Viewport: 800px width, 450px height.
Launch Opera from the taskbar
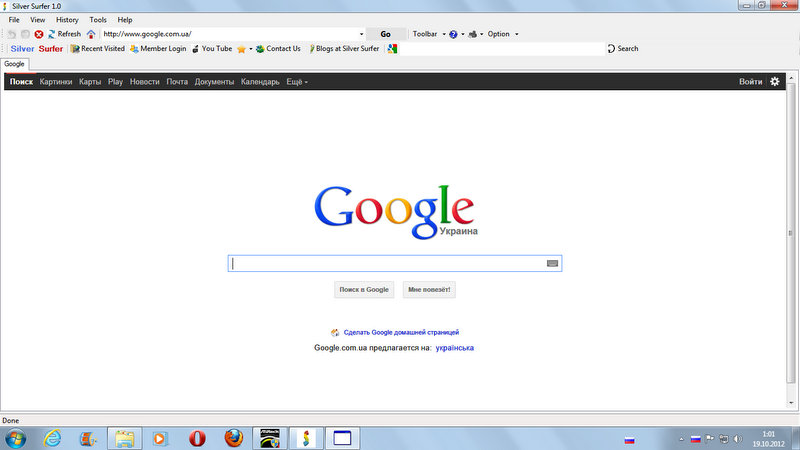[x=197, y=439]
